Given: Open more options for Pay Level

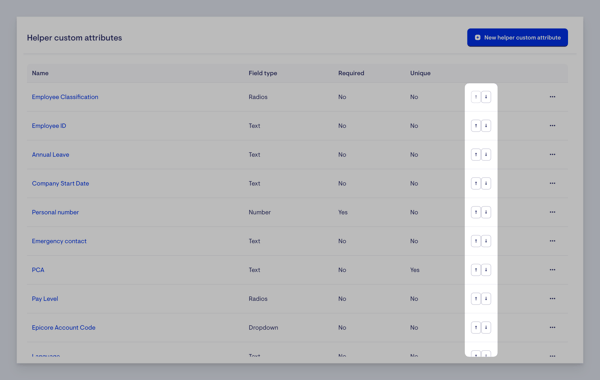Looking at the screenshot, I should (552, 298).
